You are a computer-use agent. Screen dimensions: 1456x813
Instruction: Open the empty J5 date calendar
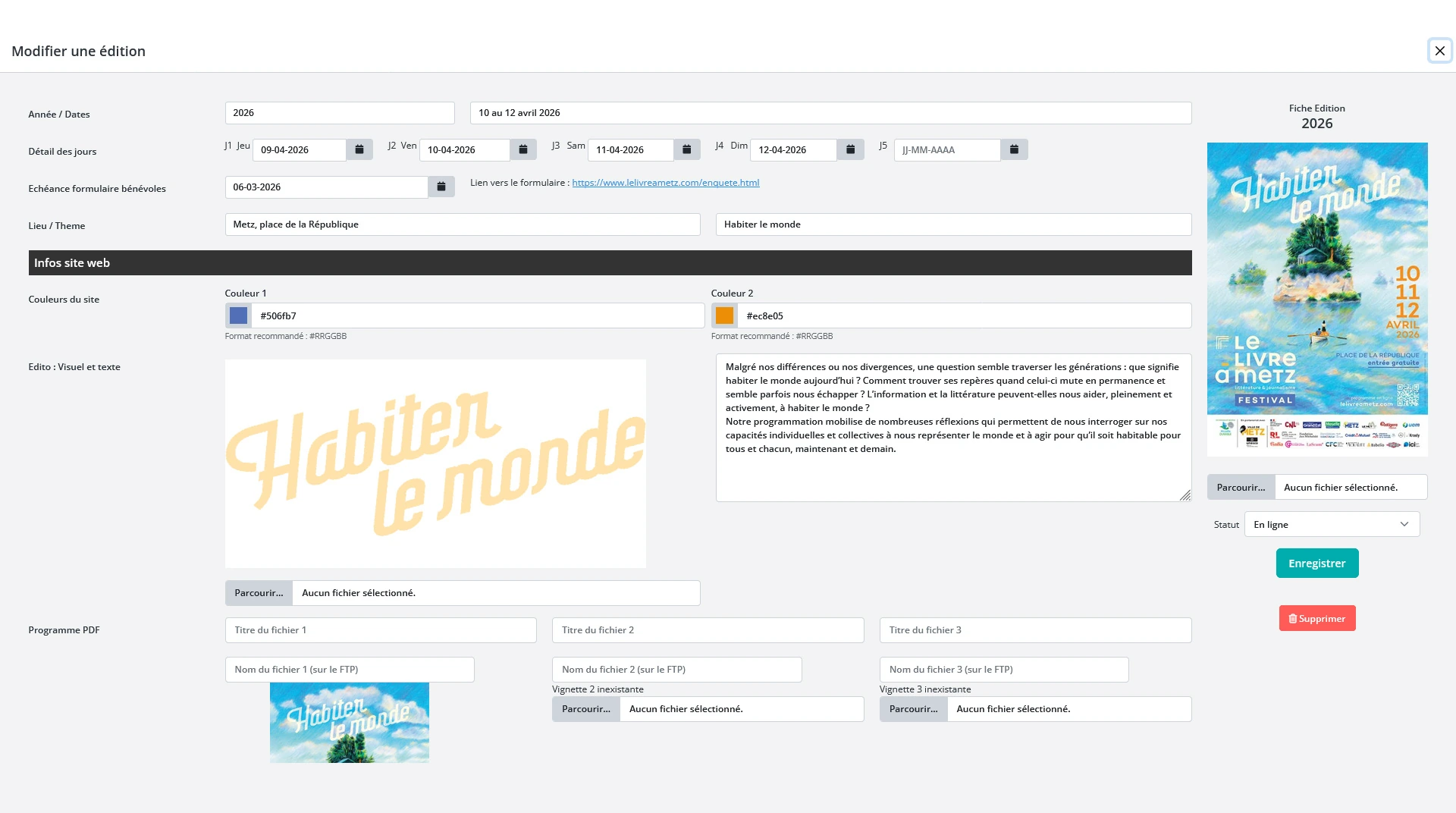pos(1014,149)
